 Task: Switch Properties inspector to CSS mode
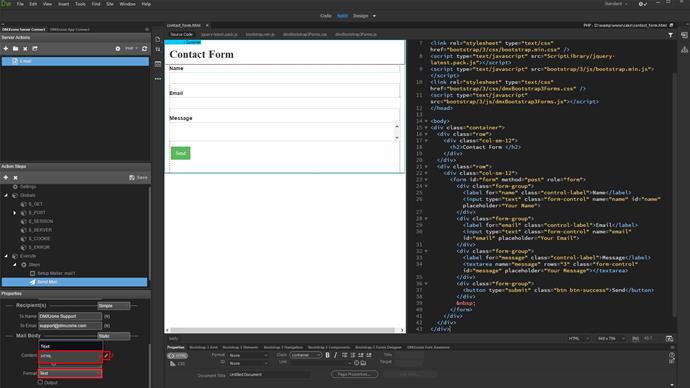coord(178,364)
